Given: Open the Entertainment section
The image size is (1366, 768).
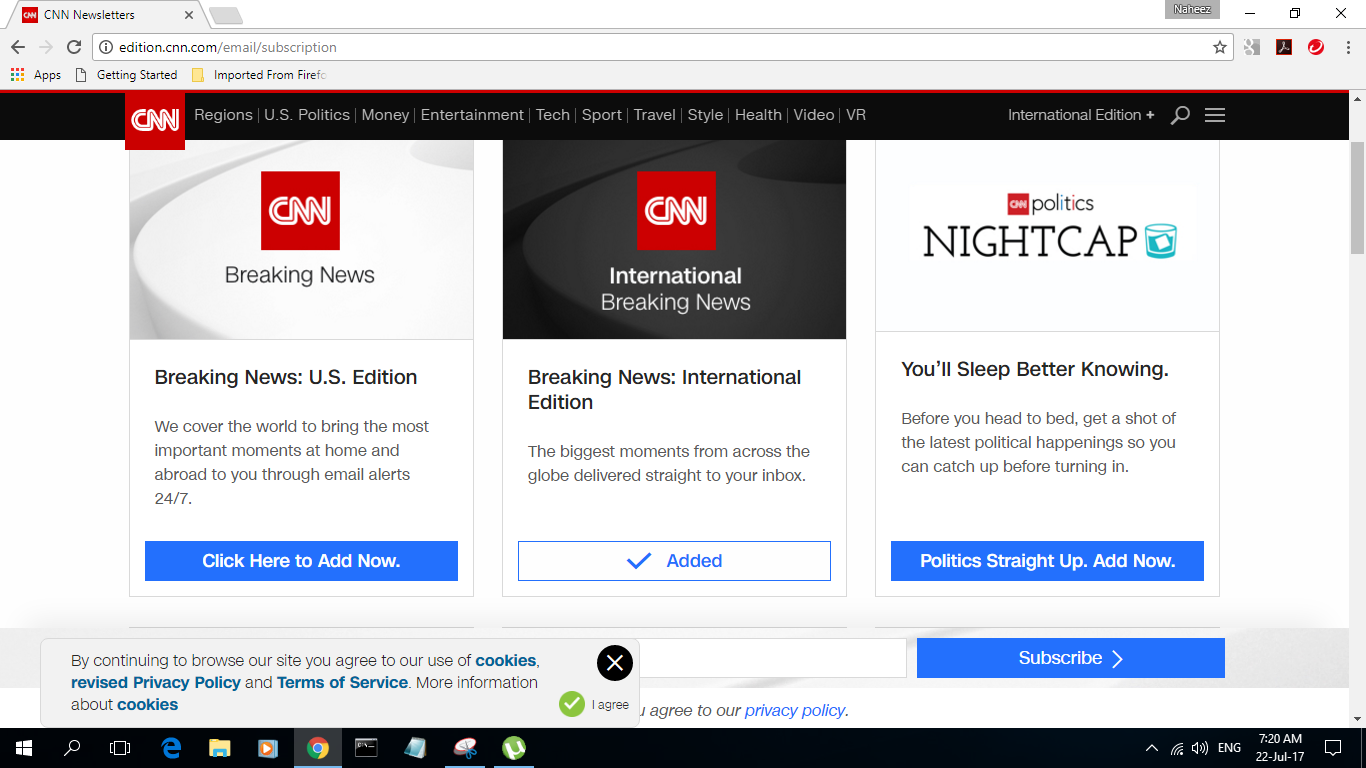Looking at the screenshot, I should click(472, 115).
